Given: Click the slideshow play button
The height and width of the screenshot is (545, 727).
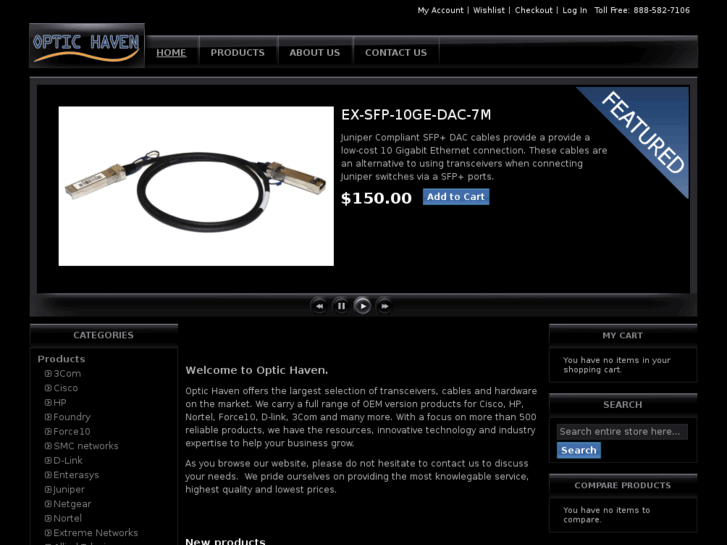Looking at the screenshot, I should click(363, 306).
